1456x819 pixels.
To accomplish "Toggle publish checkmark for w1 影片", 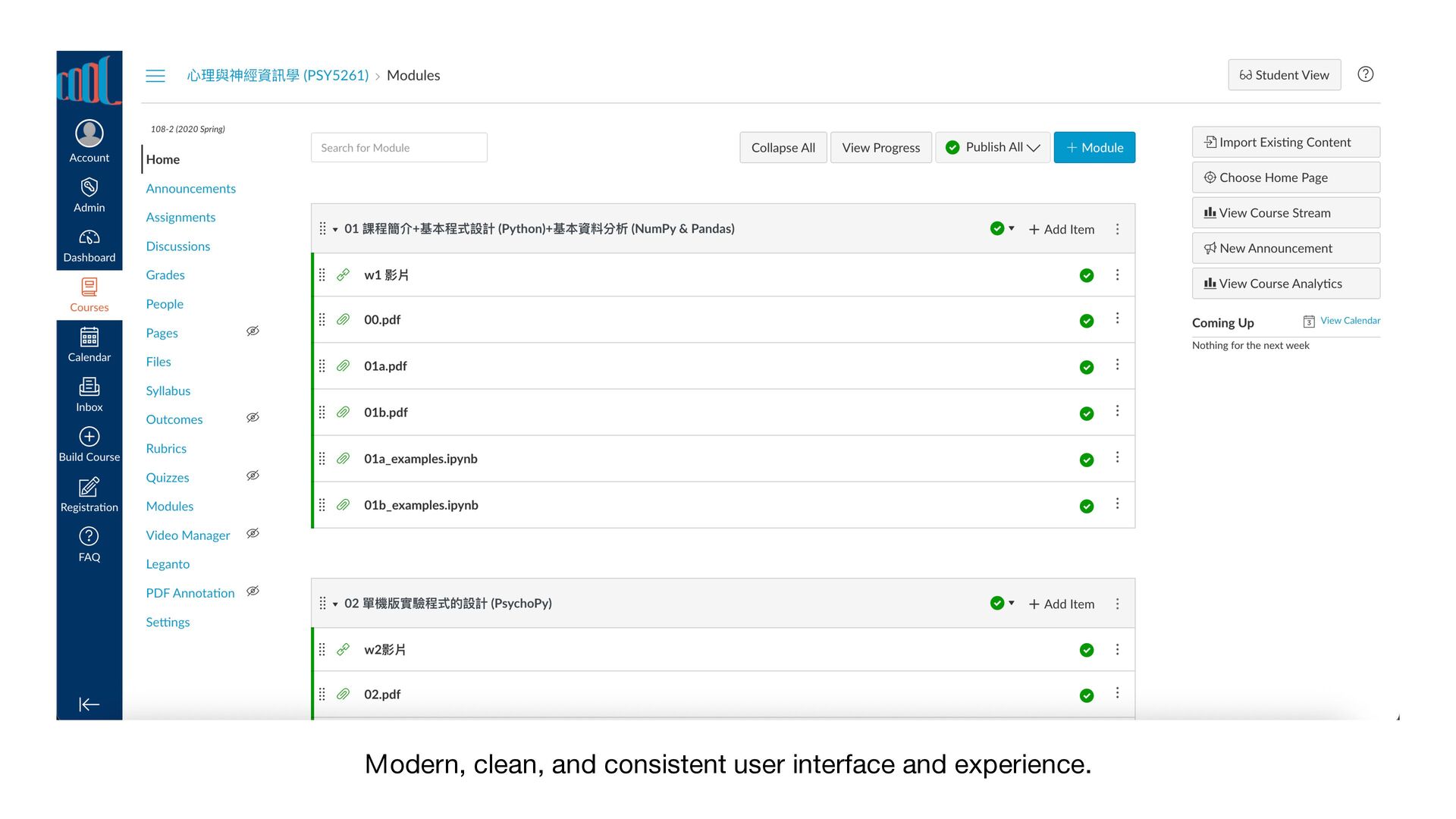I will [1086, 275].
